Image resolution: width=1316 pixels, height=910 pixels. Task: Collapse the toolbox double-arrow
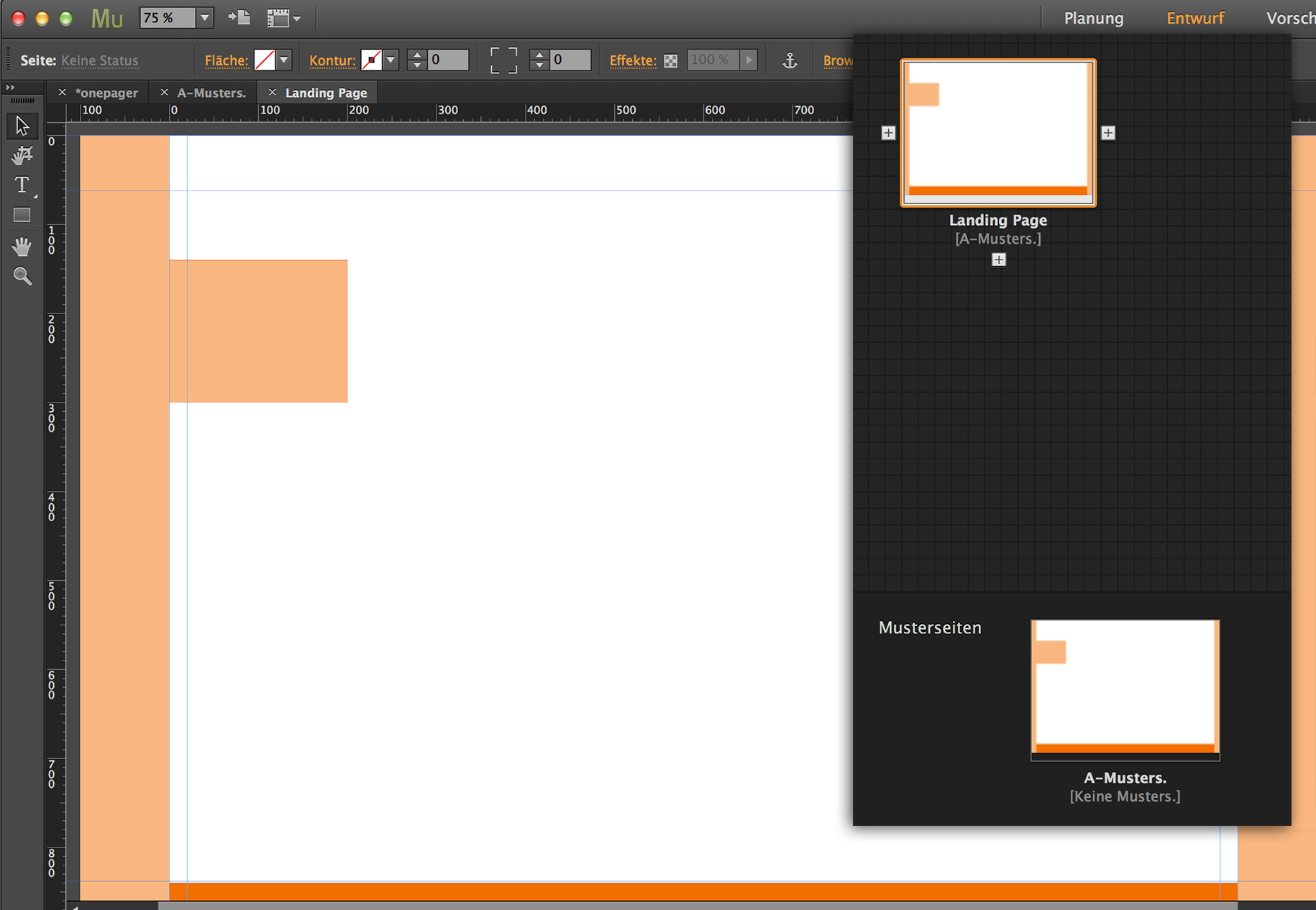click(10, 87)
